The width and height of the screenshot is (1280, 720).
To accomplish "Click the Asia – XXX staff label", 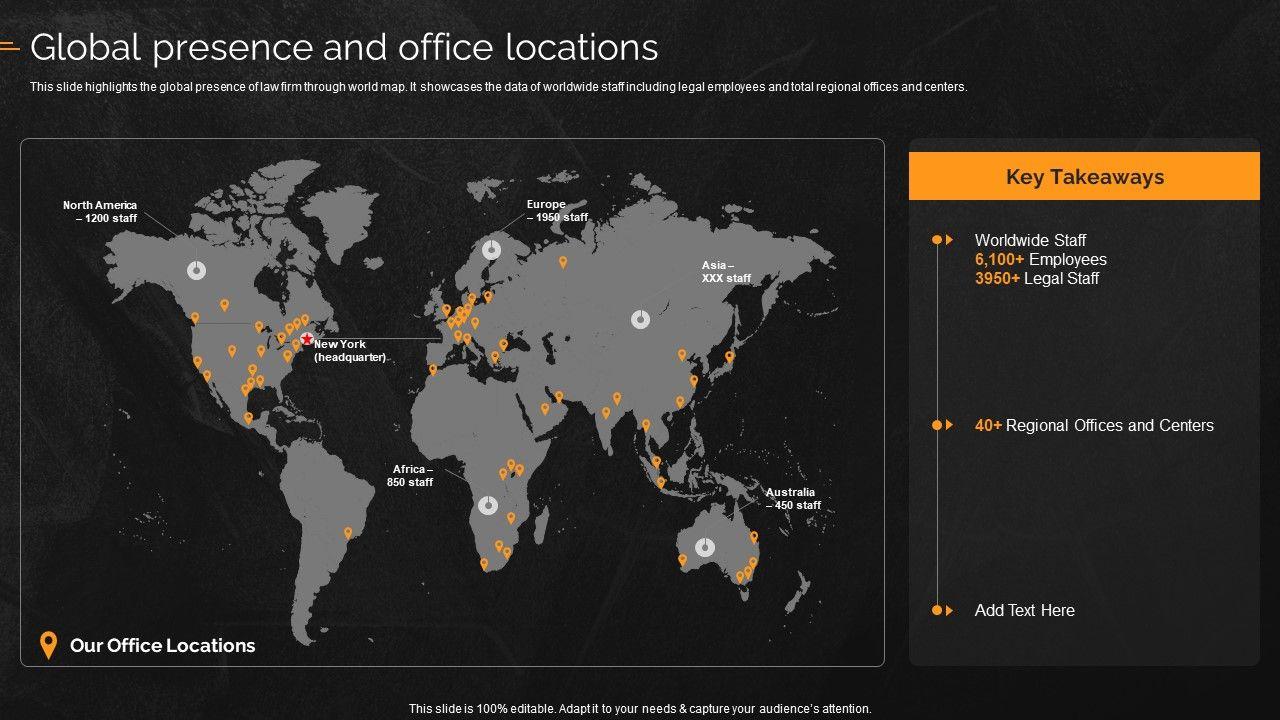I will tap(726, 272).
